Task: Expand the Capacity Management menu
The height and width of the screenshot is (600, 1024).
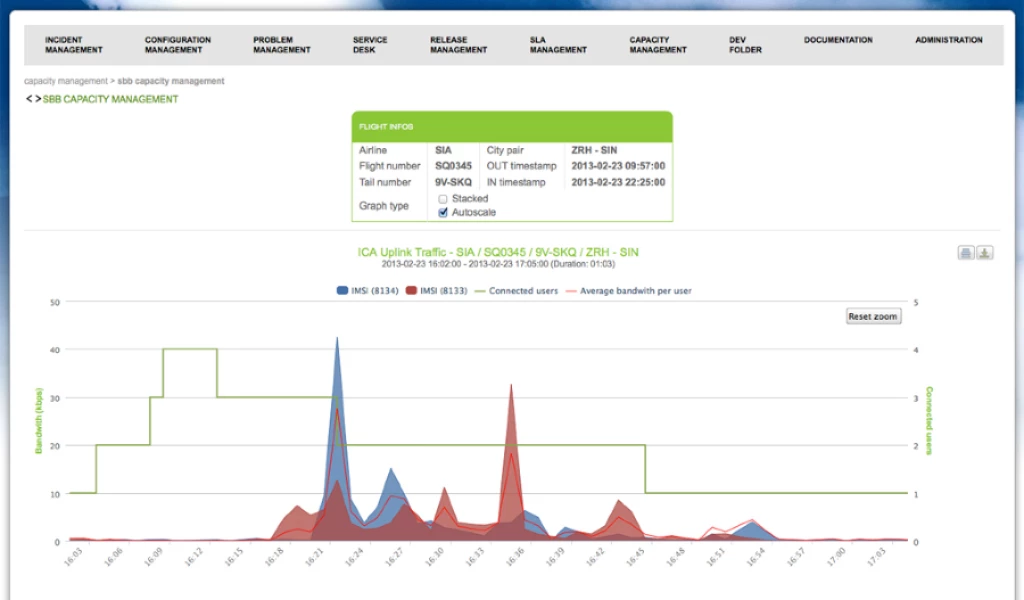Action: pos(657,45)
